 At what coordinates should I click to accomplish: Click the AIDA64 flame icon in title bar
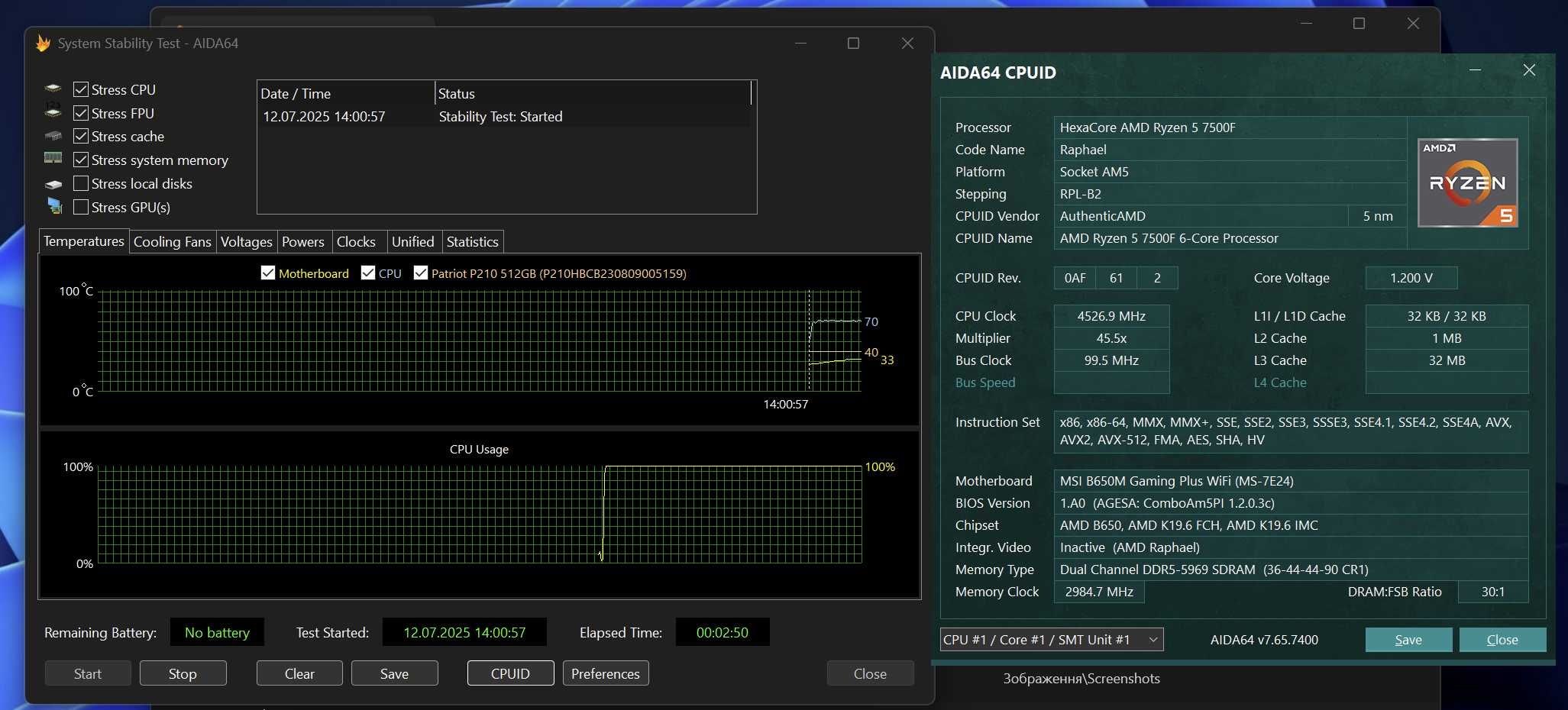[x=44, y=44]
